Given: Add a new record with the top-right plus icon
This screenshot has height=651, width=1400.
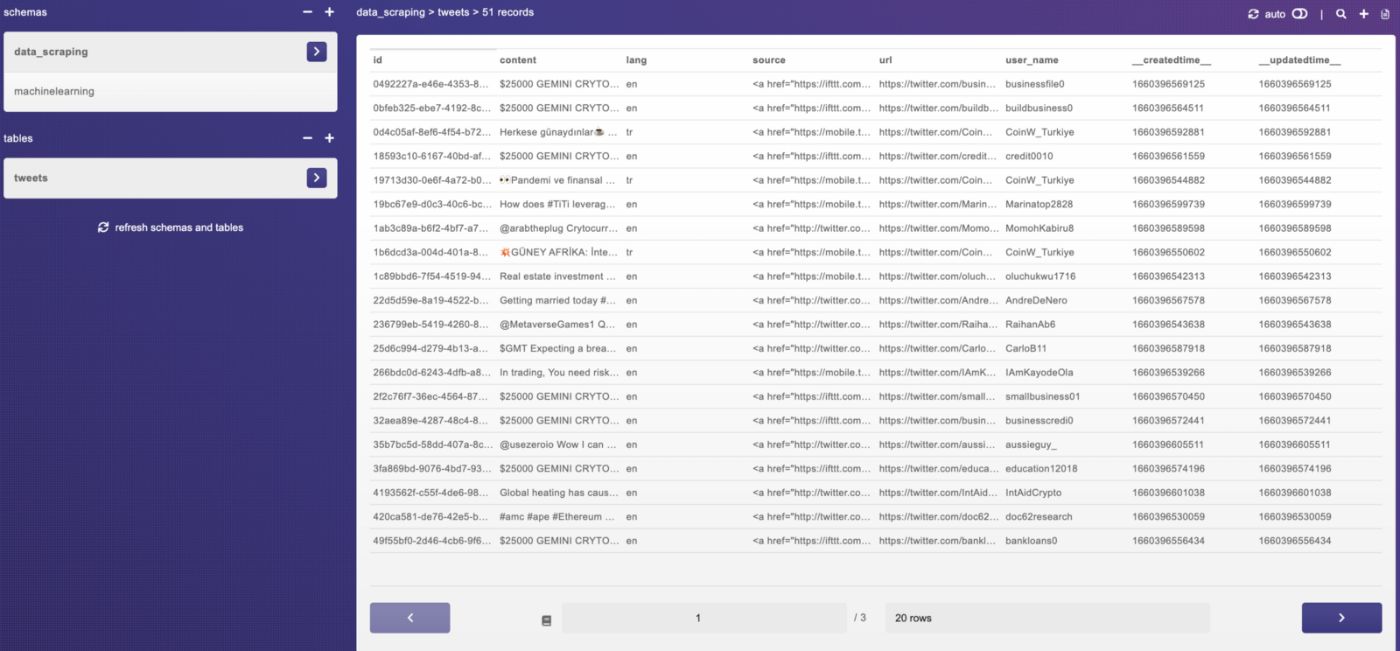Looking at the screenshot, I should [x=1363, y=14].
